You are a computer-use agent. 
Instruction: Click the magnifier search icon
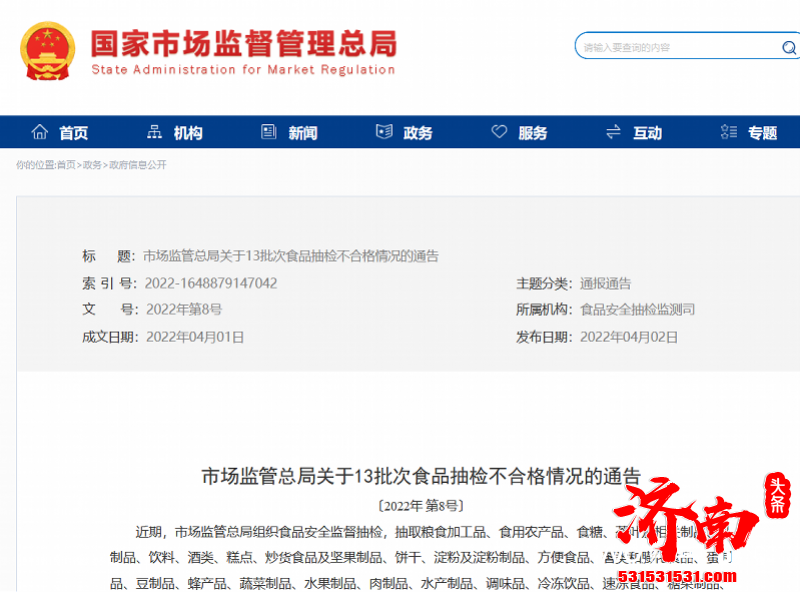click(x=789, y=47)
